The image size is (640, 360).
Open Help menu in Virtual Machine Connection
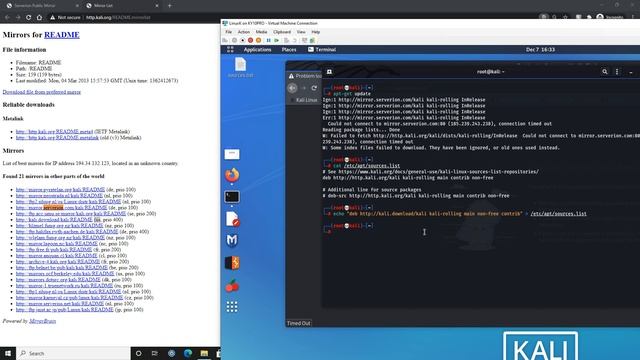click(316, 32)
